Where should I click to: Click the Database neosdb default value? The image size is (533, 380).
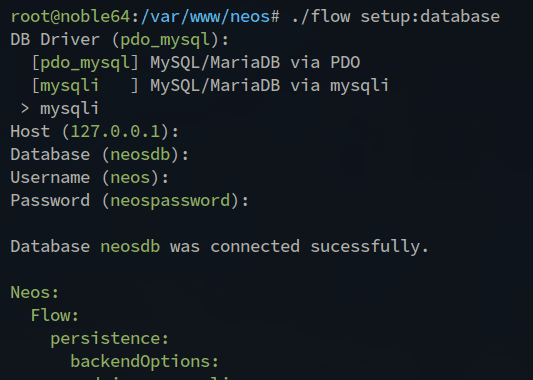click(140, 155)
